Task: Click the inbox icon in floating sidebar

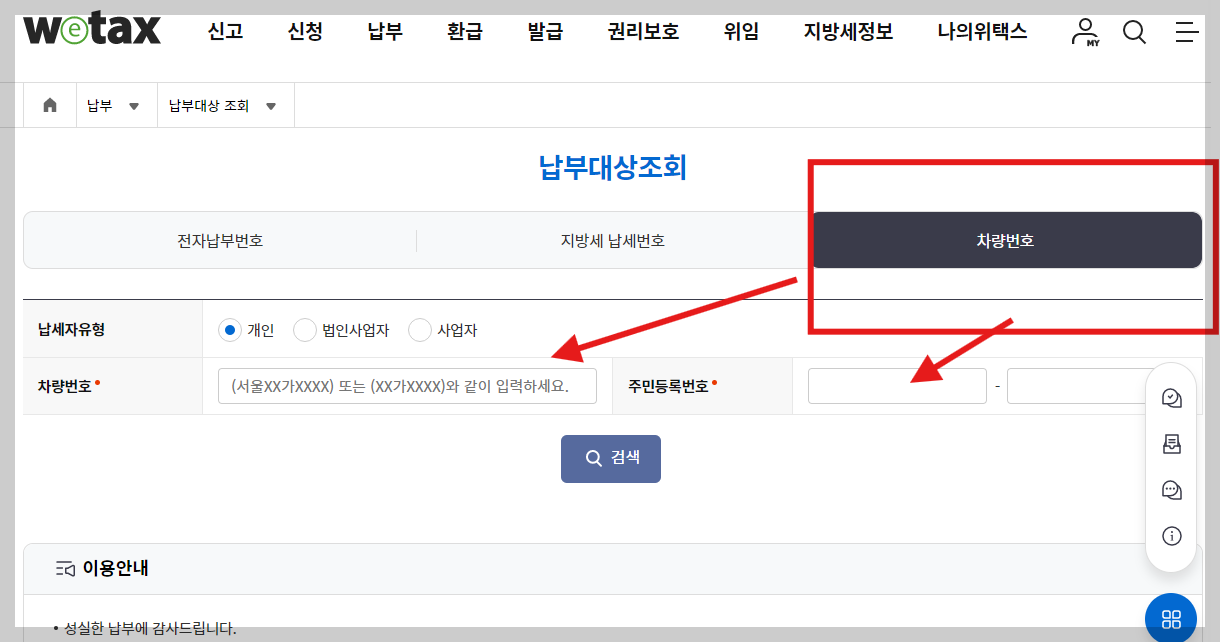Action: click(1171, 444)
